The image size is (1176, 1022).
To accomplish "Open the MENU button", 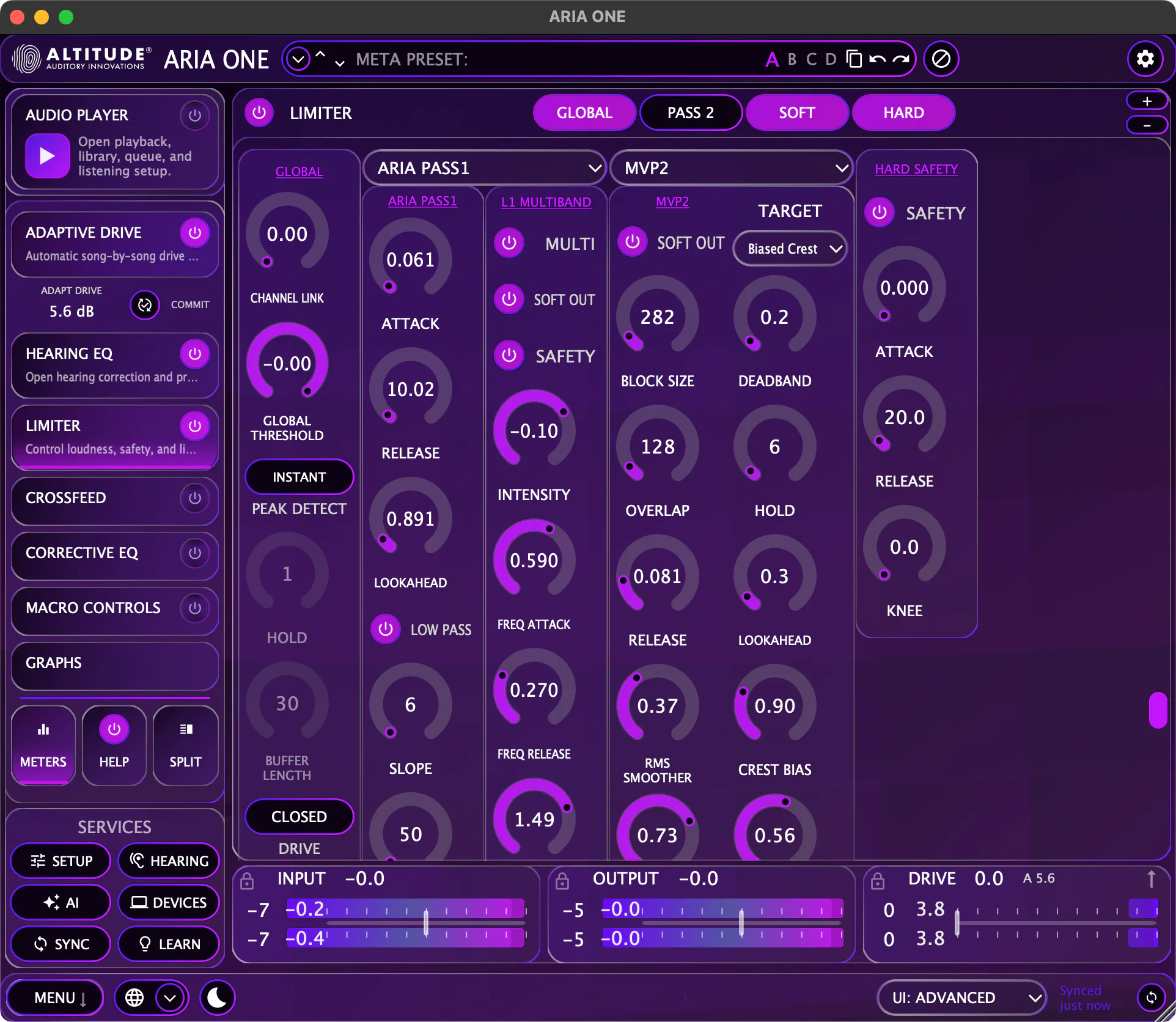I will tap(55, 998).
